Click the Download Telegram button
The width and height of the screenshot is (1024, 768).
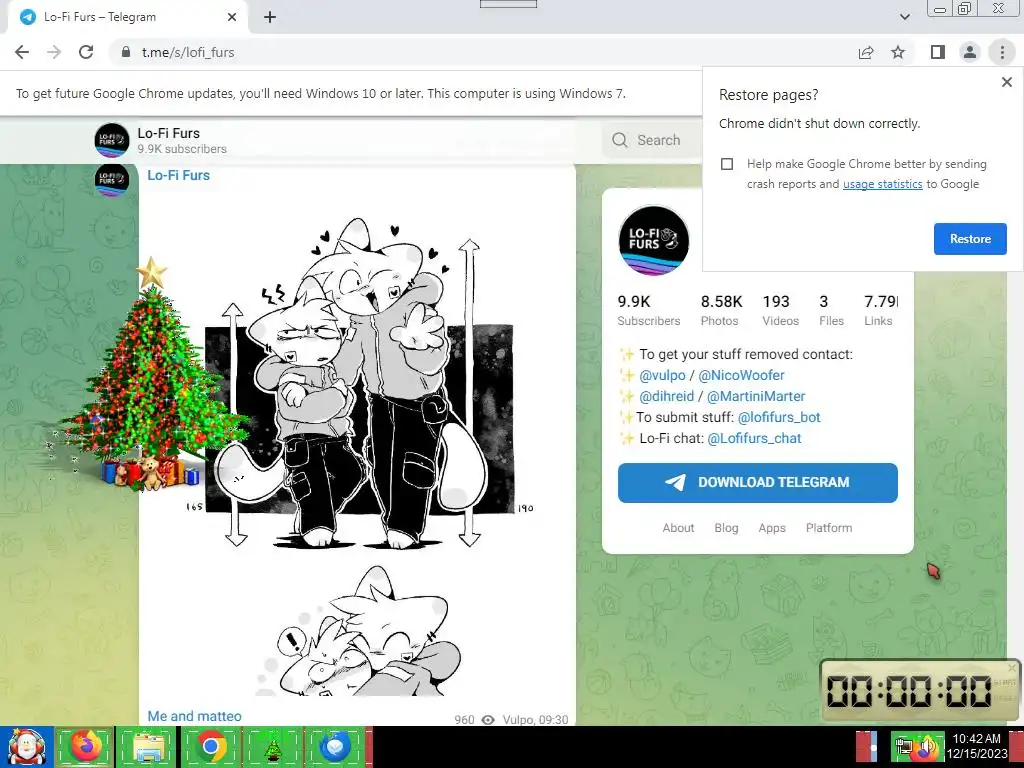tap(758, 483)
